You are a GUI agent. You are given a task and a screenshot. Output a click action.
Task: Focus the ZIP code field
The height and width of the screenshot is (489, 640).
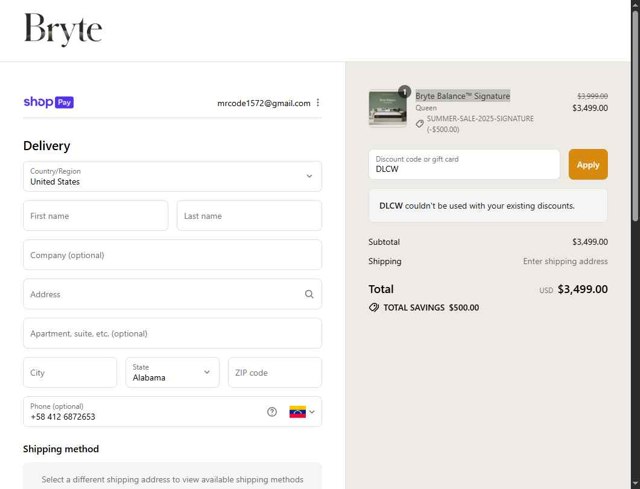click(275, 372)
